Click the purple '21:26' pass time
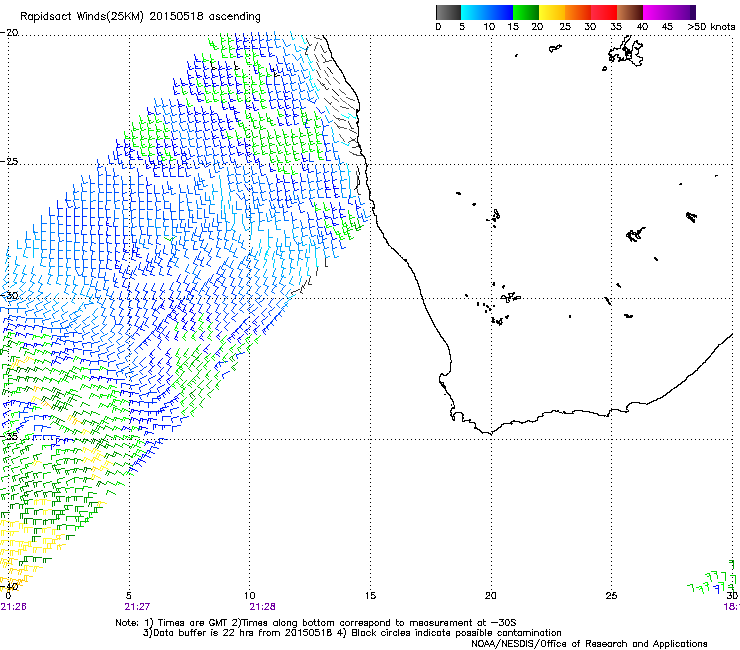The width and height of the screenshot is (740, 650). click(x=14, y=607)
